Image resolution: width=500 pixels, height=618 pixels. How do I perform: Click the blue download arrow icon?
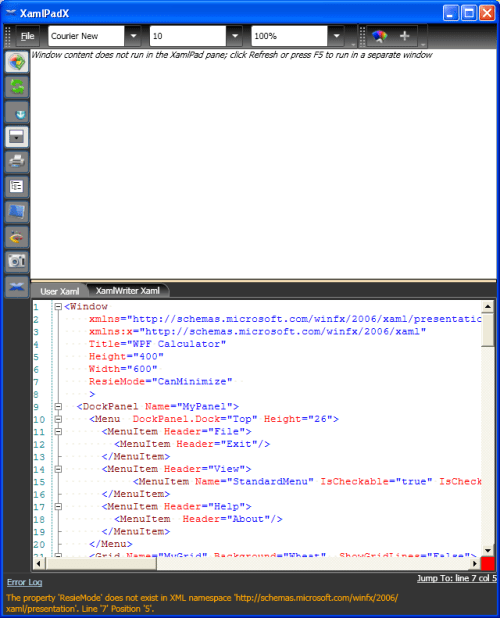17,112
